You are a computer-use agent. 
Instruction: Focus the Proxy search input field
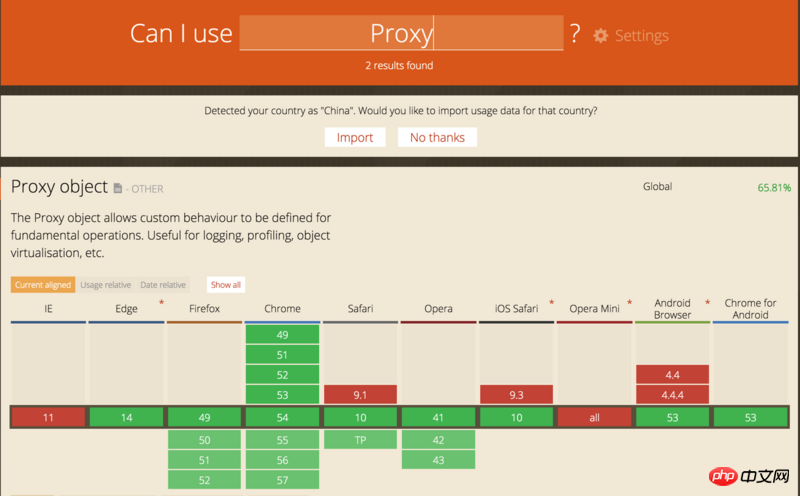click(x=401, y=34)
